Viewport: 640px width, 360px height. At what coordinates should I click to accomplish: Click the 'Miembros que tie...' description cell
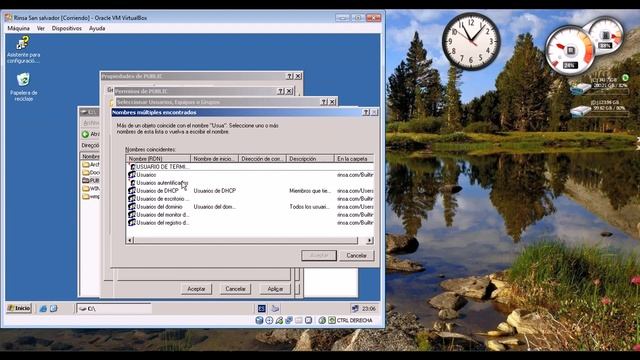310,191
